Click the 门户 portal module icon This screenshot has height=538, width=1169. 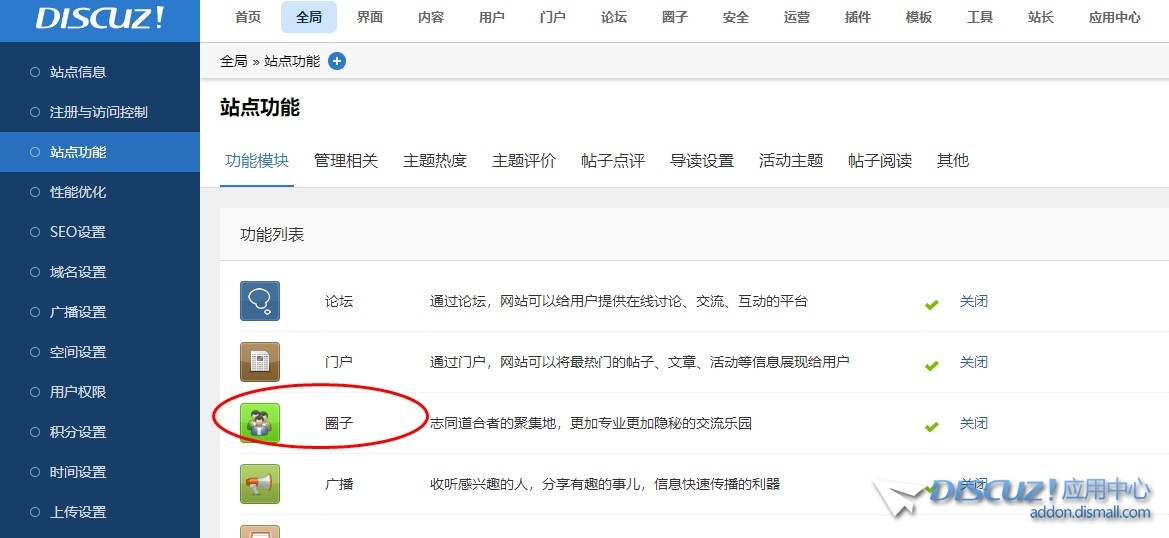tap(260, 362)
